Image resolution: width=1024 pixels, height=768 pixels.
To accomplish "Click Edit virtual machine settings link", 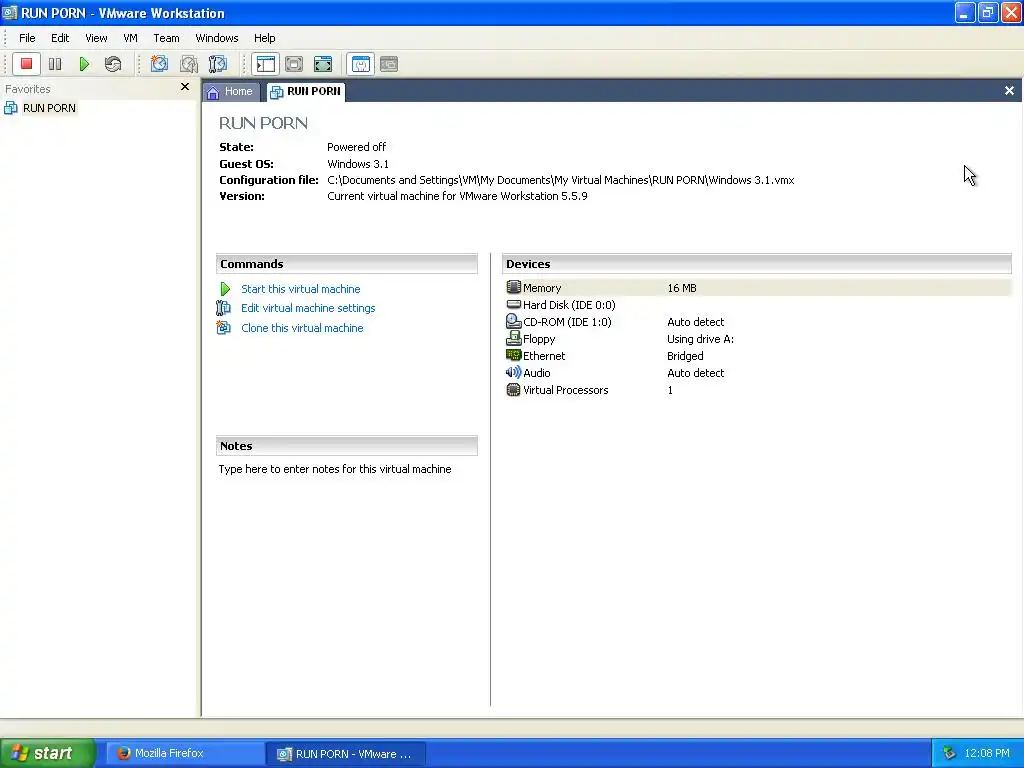I will 308,308.
